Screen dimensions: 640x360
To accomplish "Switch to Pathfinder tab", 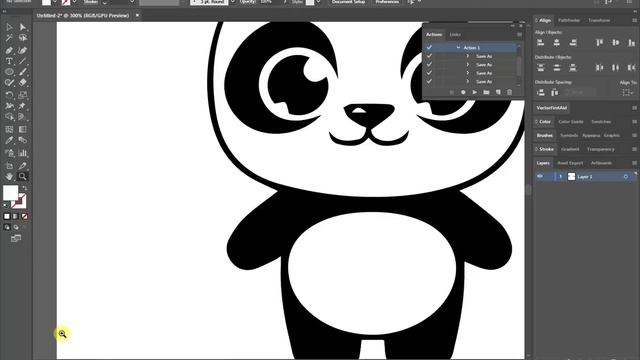I will pyautogui.click(x=569, y=20).
